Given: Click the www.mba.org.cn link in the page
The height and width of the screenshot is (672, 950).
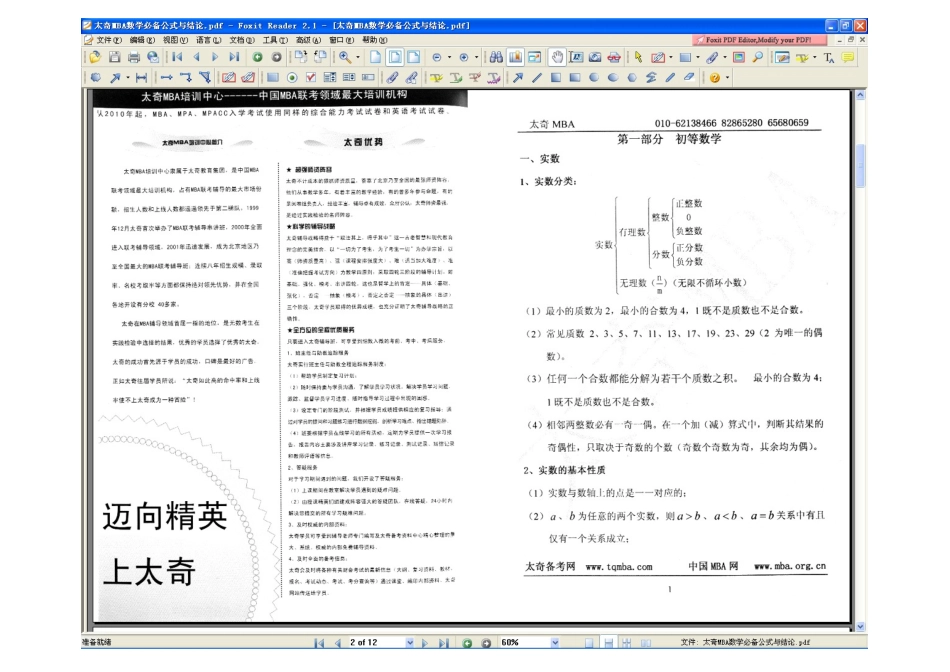Looking at the screenshot, I should pos(789,566).
